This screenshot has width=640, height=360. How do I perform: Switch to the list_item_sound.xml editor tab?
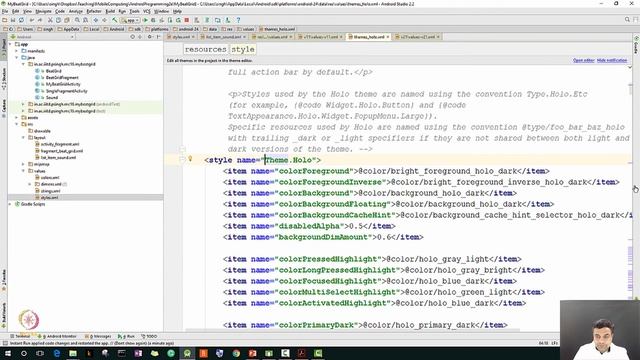tap(223, 37)
